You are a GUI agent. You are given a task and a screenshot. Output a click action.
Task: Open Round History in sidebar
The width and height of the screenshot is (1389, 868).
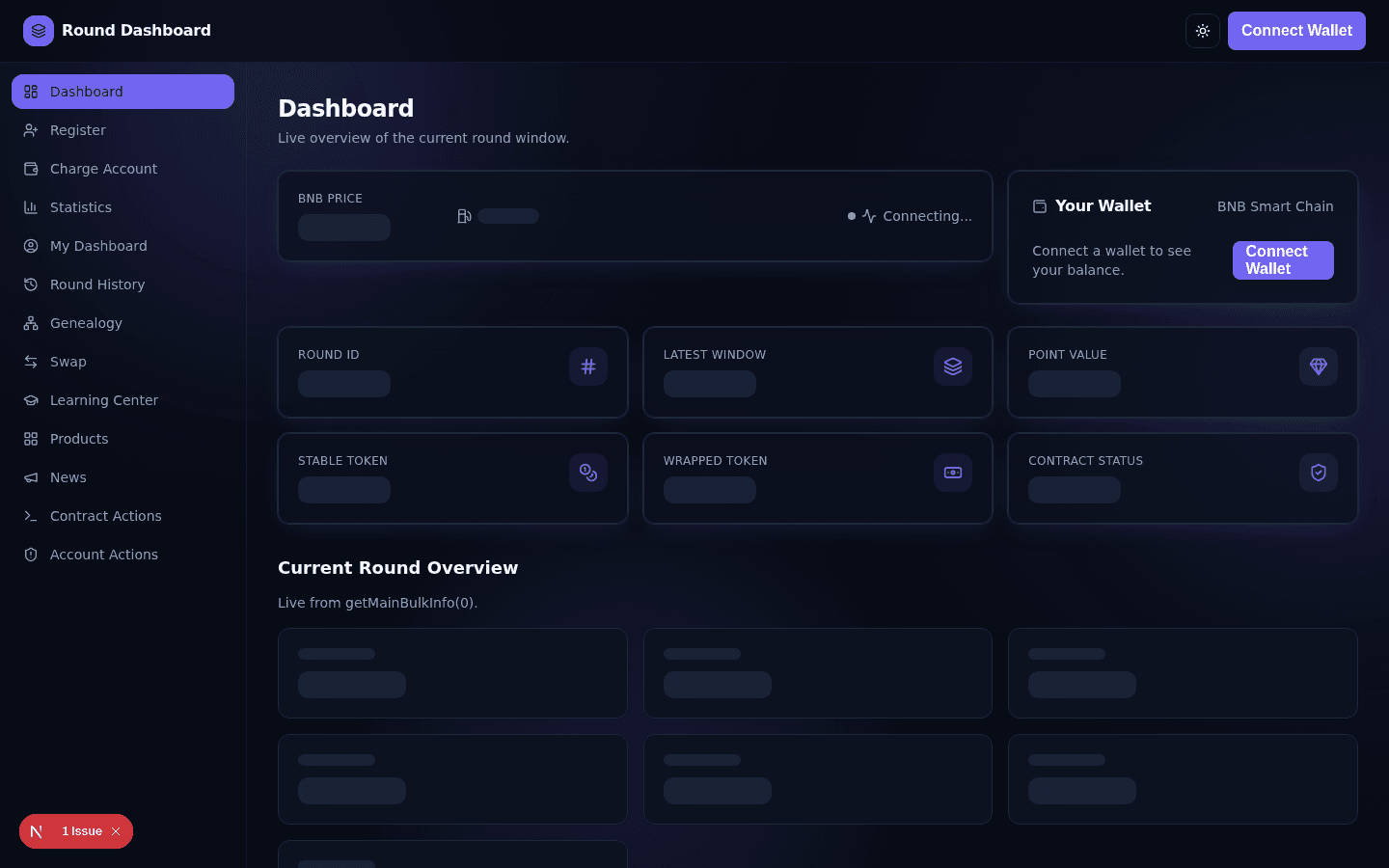coord(123,285)
